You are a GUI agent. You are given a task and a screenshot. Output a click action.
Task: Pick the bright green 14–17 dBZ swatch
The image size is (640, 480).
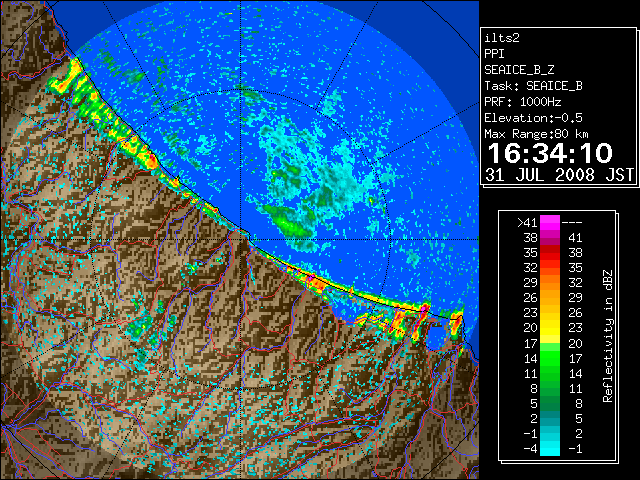coord(549,358)
